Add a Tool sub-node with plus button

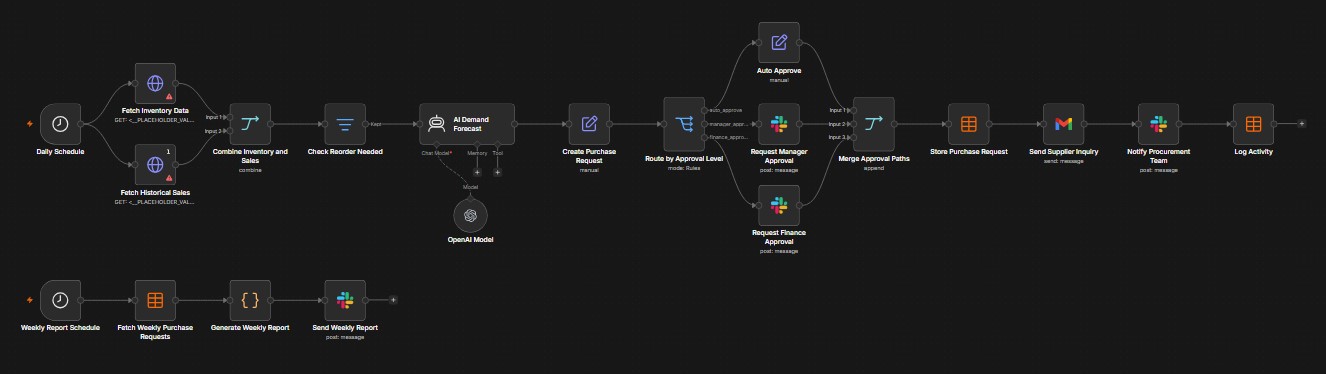point(497,172)
